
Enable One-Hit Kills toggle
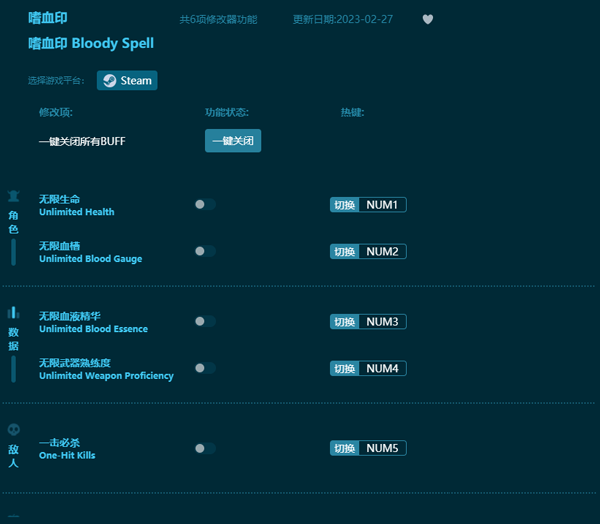click(x=205, y=449)
